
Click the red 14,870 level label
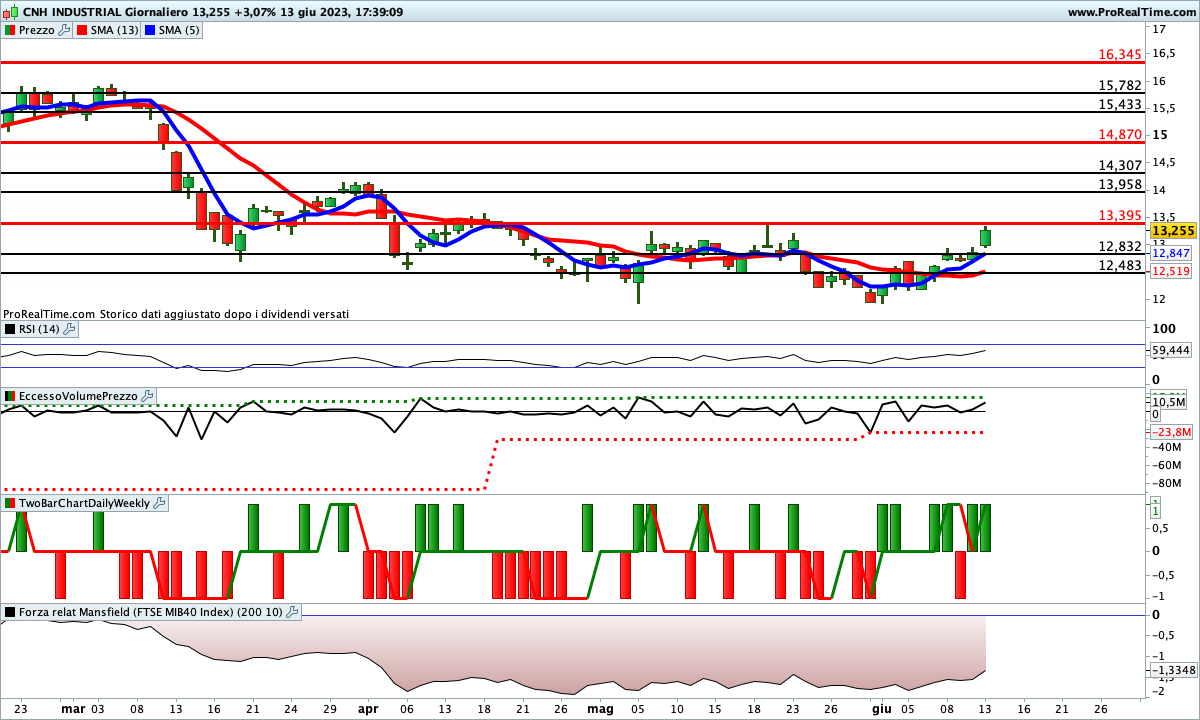pyautogui.click(x=1120, y=134)
